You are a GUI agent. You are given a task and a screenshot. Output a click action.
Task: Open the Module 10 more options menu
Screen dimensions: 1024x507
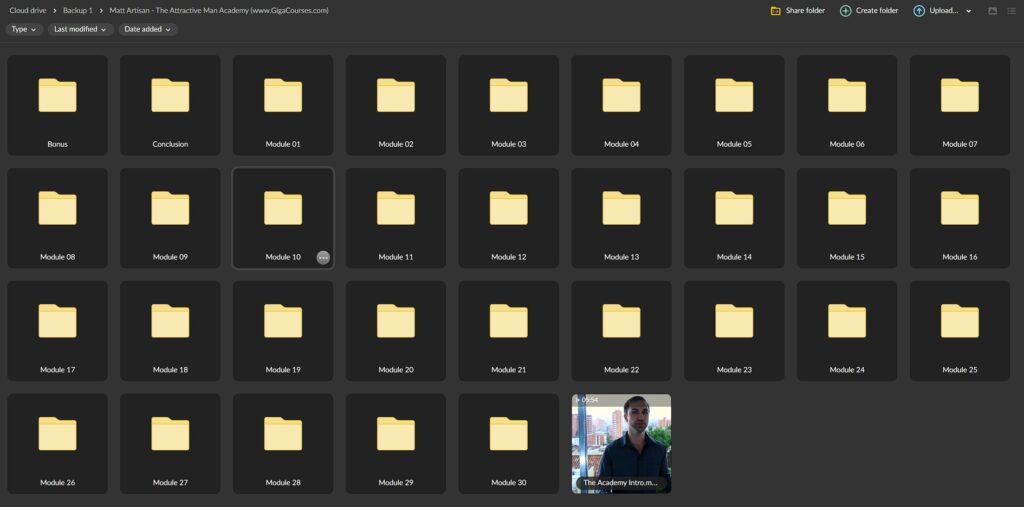click(323, 257)
